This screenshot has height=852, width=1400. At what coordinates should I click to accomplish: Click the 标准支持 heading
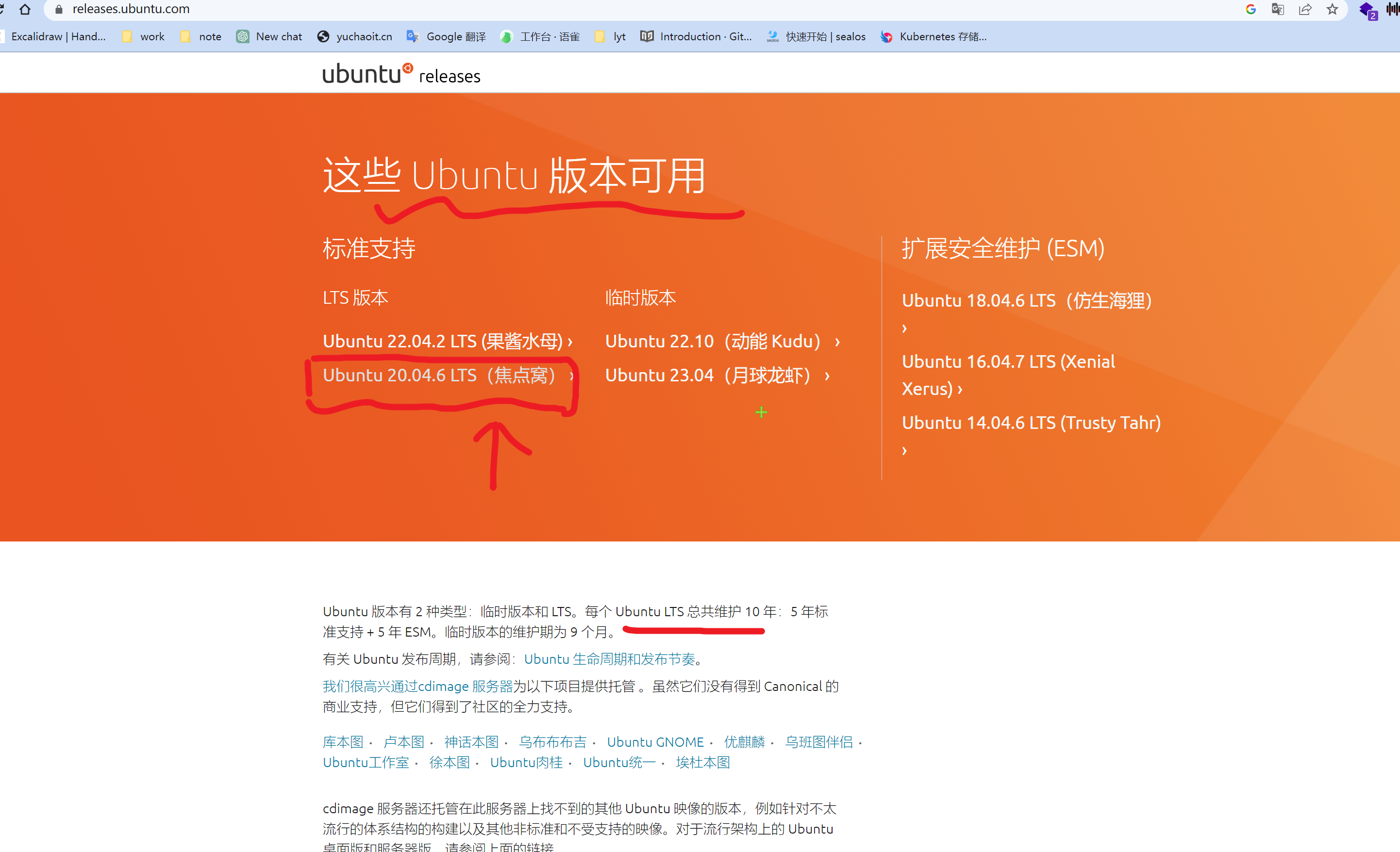[369, 249]
